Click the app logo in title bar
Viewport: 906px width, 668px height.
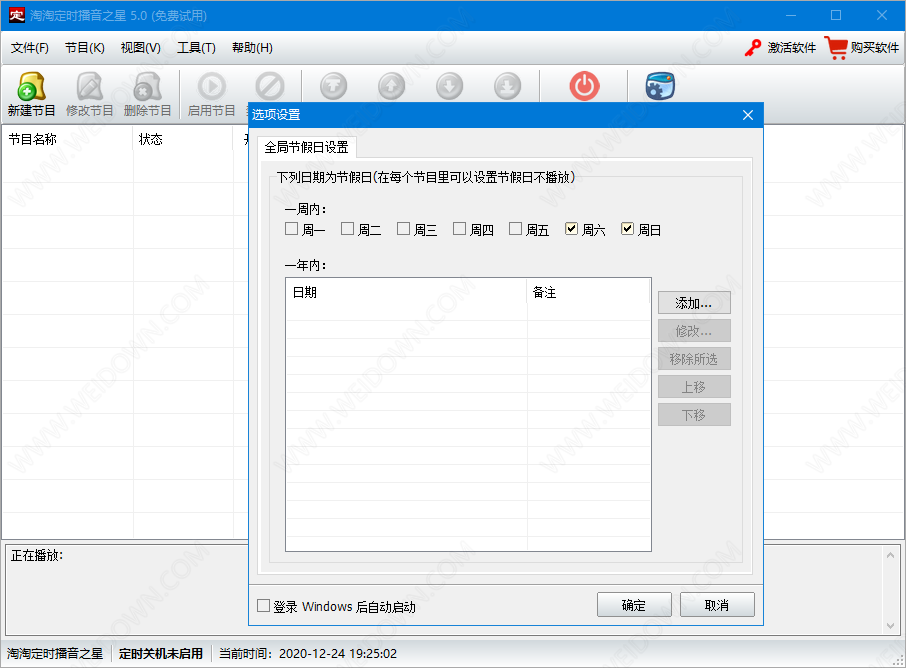coord(17,15)
